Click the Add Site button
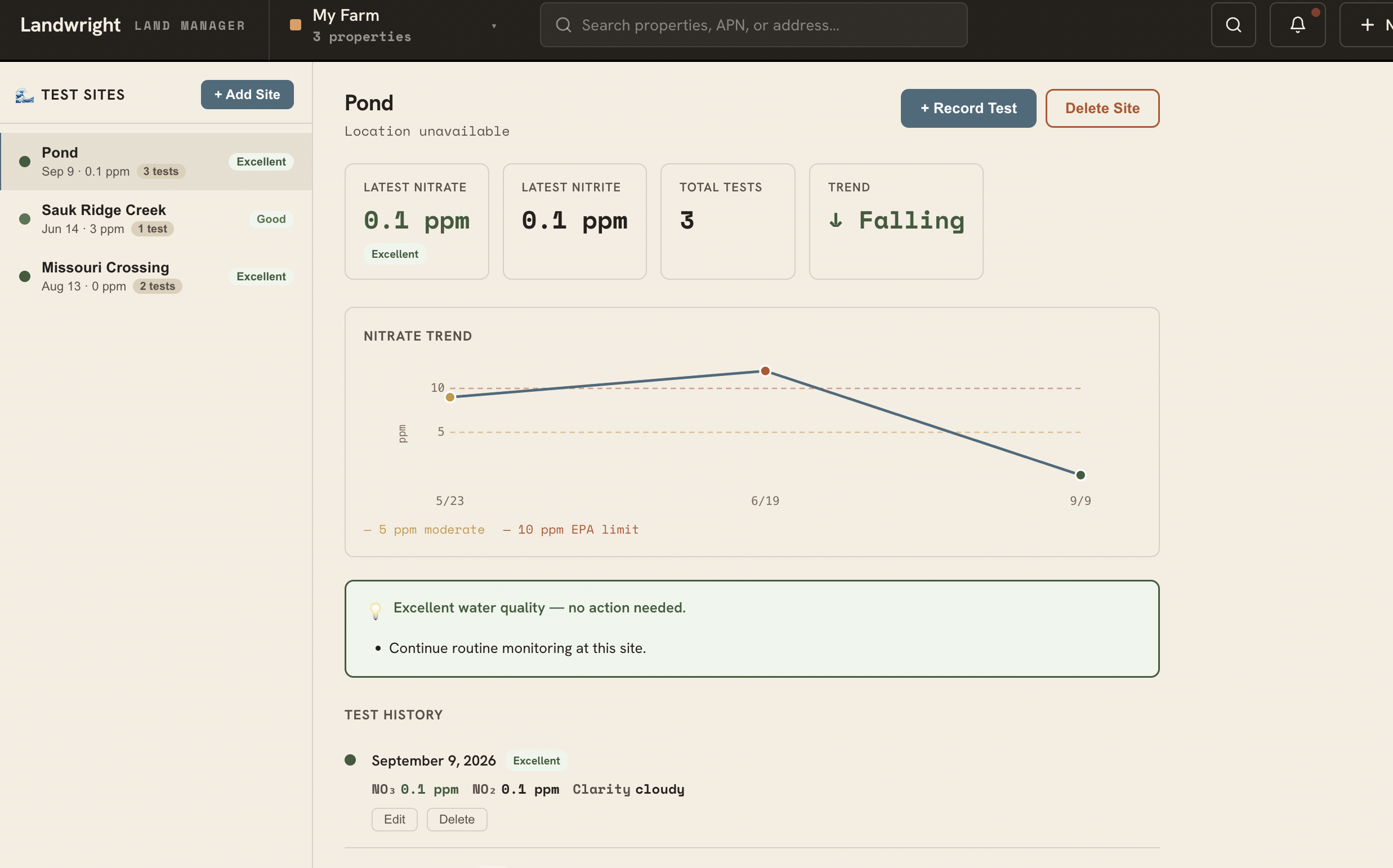The width and height of the screenshot is (1393, 868). (x=247, y=95)
